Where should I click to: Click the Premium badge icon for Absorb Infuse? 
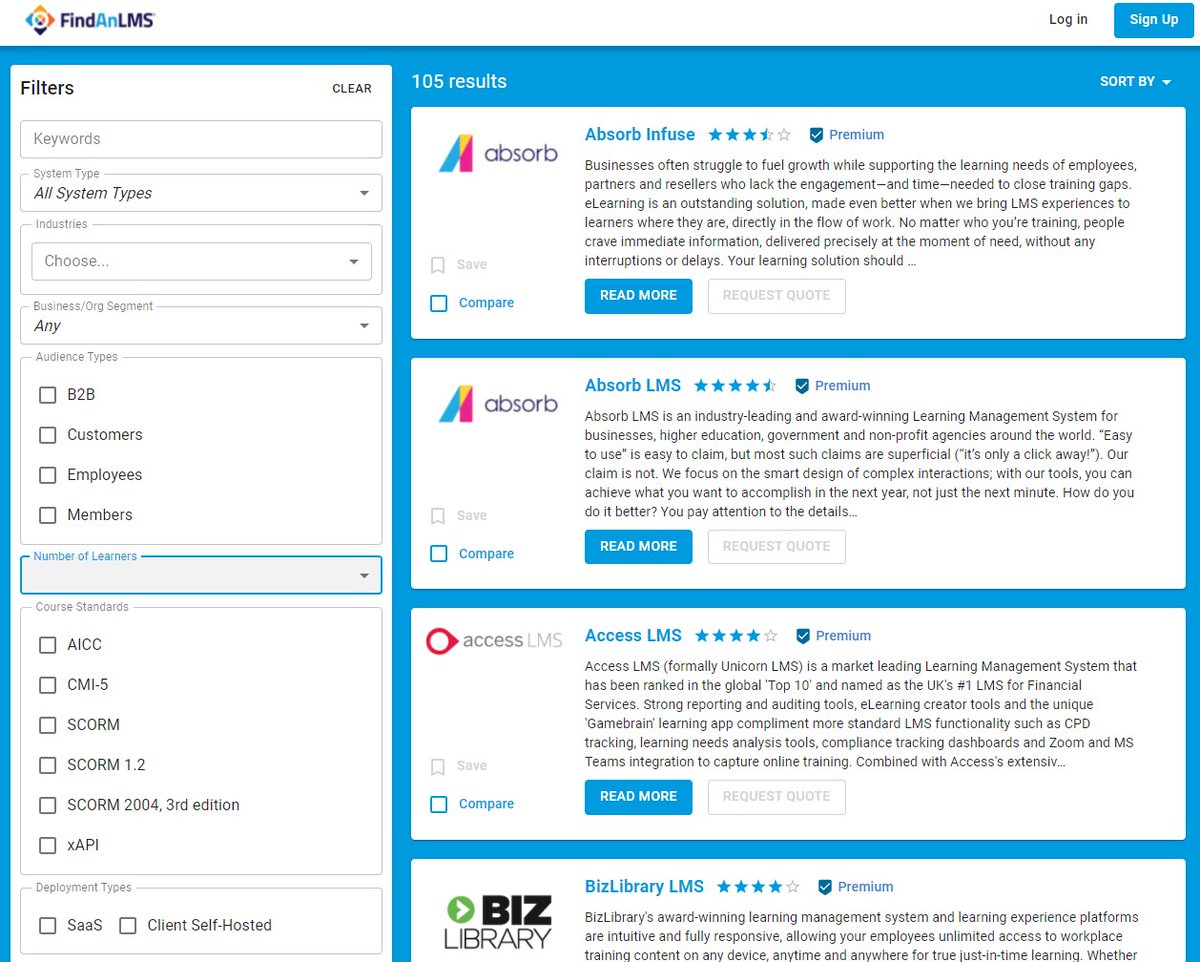click(x=816, y=135)
